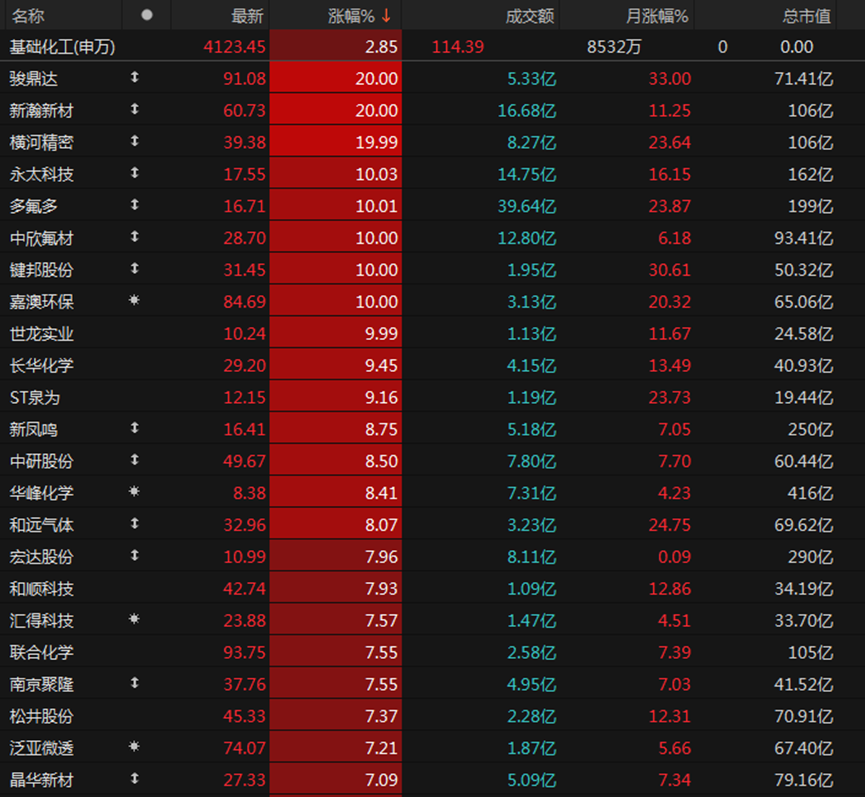
Task: Click arrow marker icon beside 宏达股份
Action: 134,555
